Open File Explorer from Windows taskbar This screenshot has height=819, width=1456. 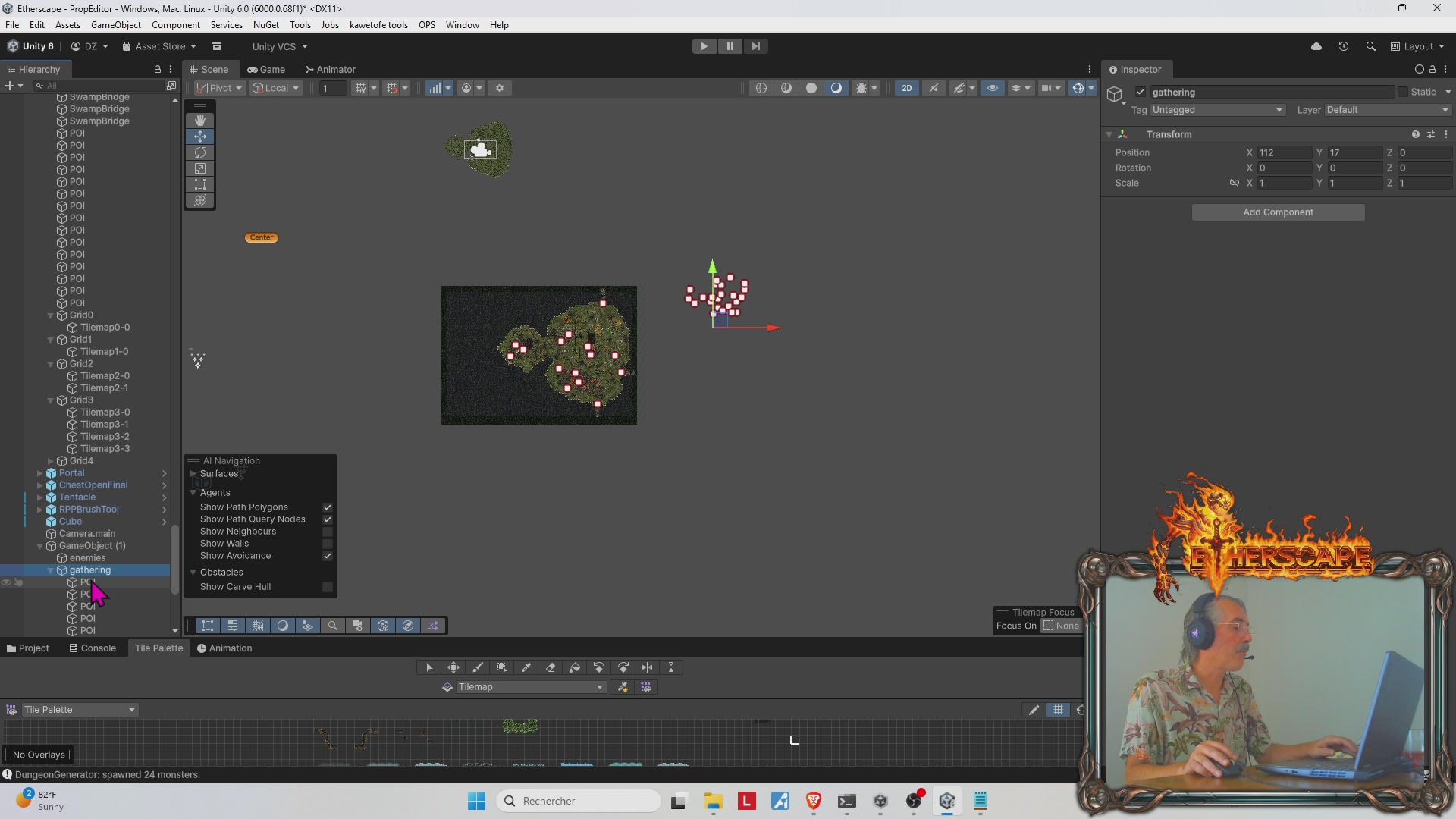pos(713,801)
